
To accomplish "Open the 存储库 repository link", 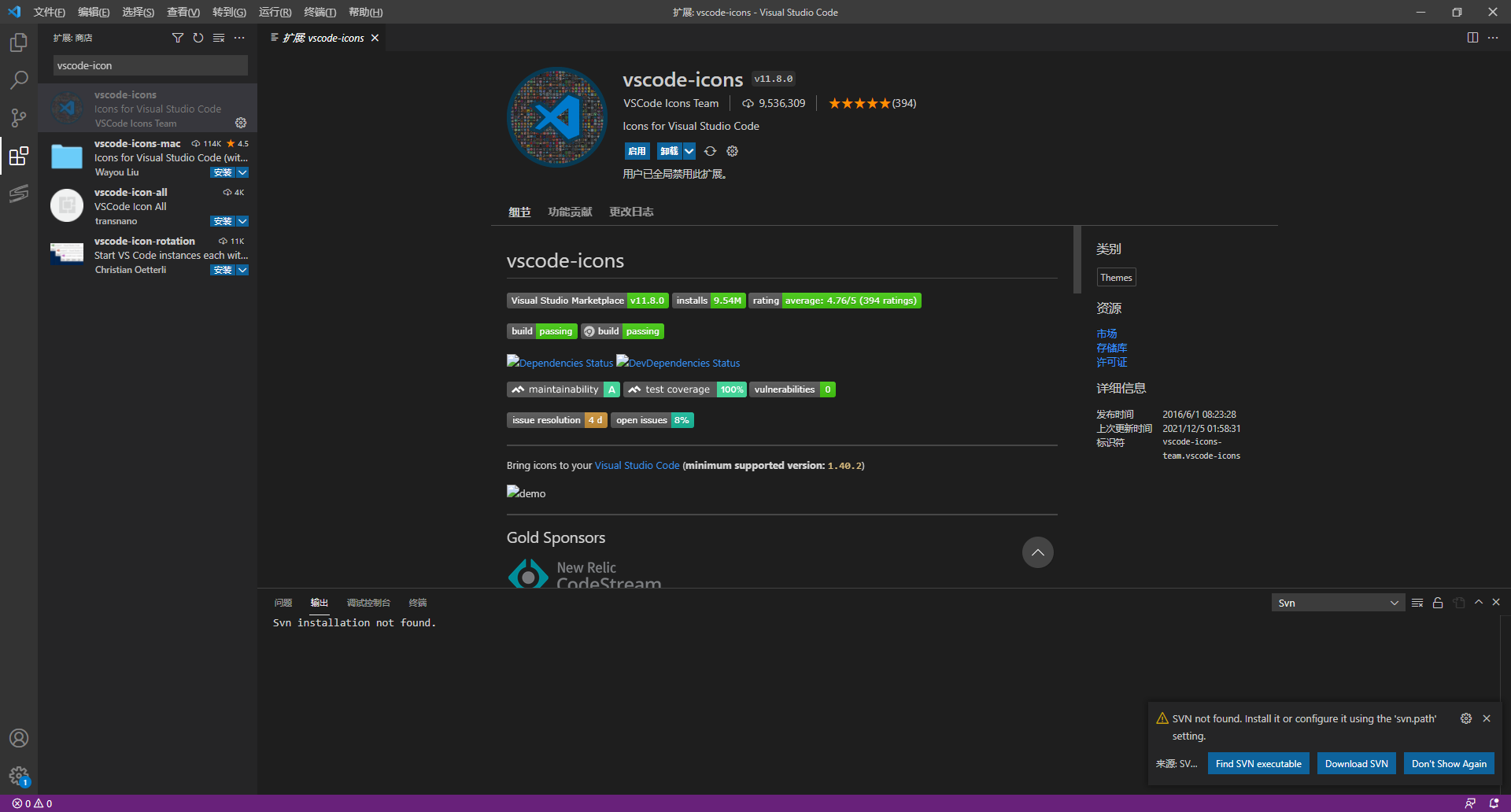I will [1111, 348].
